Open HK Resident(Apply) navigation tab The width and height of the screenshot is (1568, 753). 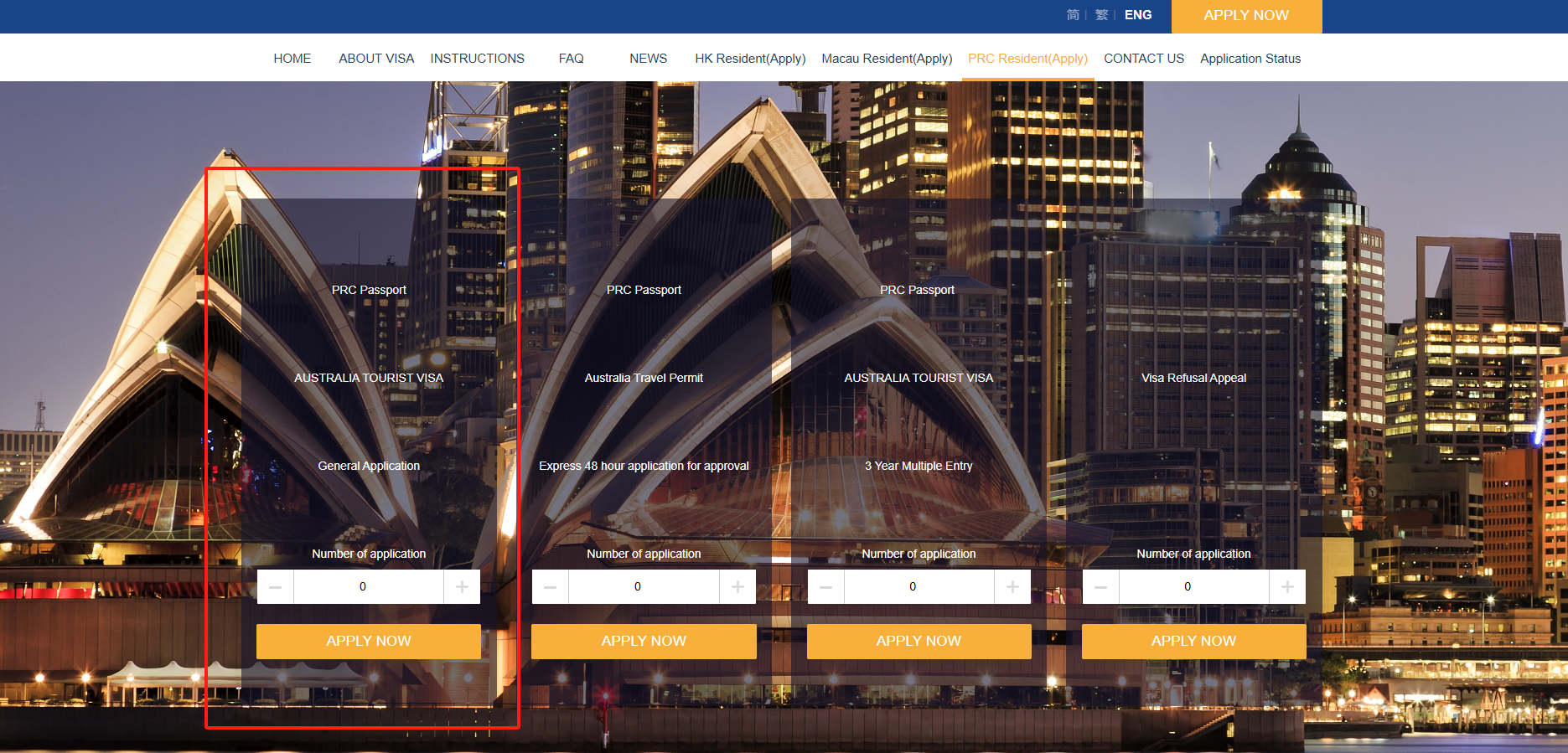(x=749, y=59)
